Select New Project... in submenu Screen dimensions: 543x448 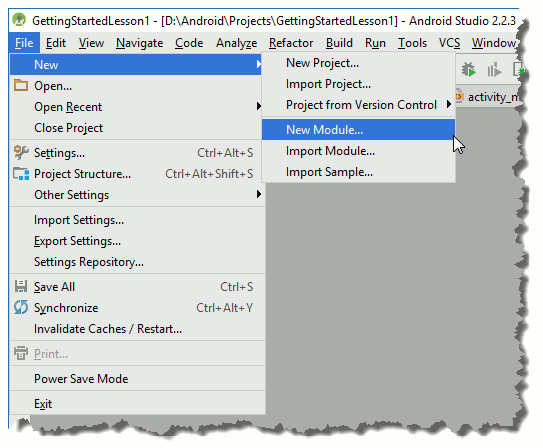pos(359,63)
